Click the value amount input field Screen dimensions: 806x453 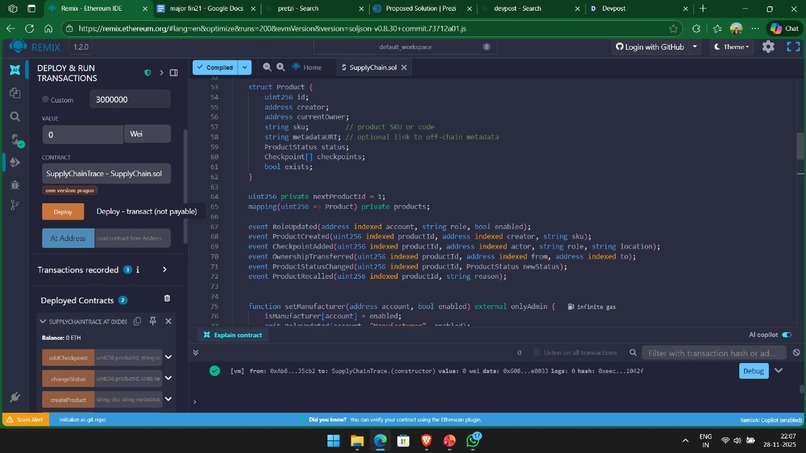(x=82, y=135)
